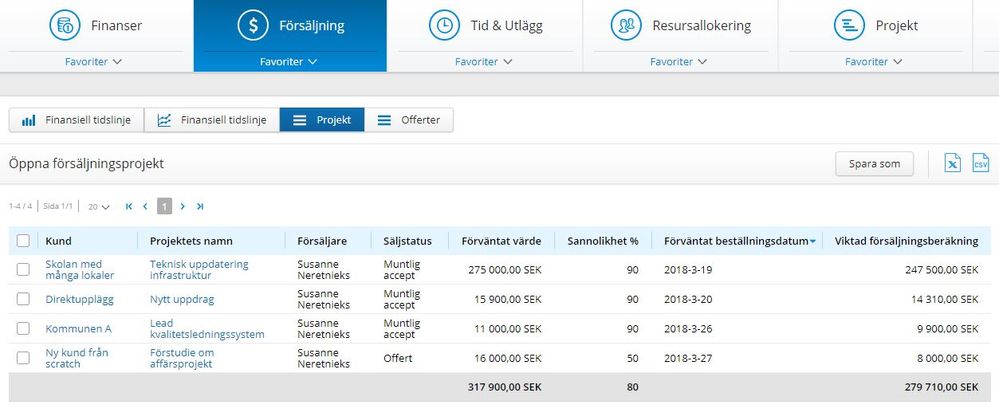This screenshot has width=999, height=412.
Task: Switch to the Projekt list view
Action: coord(322,120)
